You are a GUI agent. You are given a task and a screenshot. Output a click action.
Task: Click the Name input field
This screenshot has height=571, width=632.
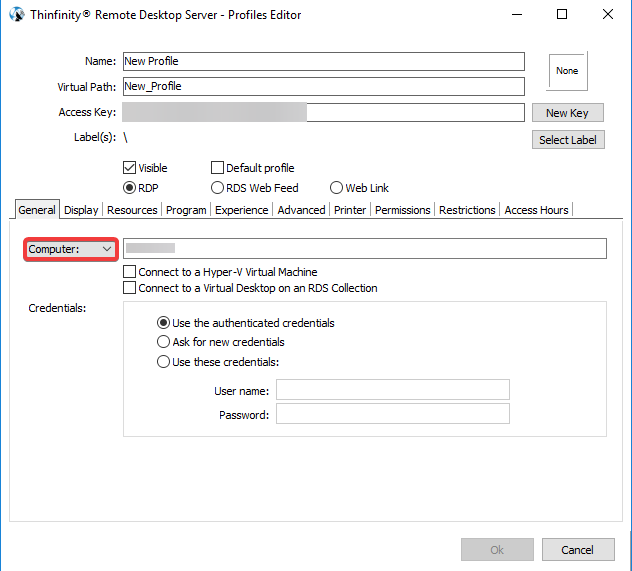point(324,61)
